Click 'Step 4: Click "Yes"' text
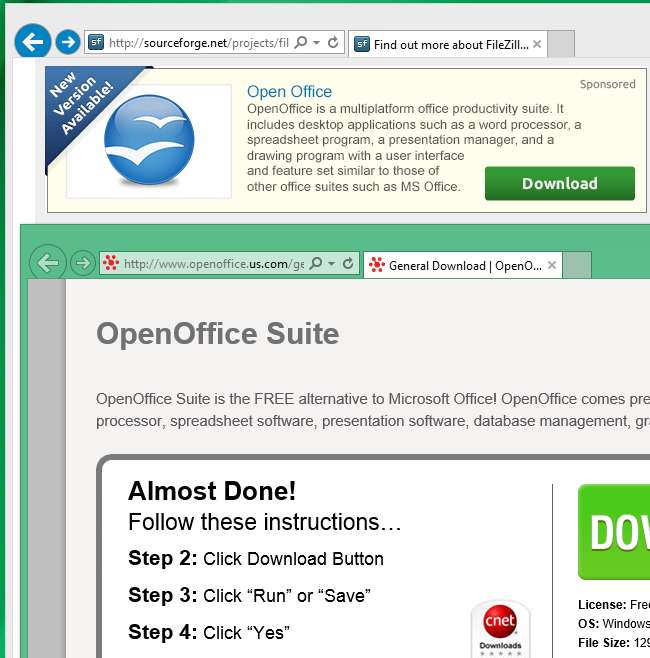Viewport: 650px width, 658px height. tap(209, 632)
